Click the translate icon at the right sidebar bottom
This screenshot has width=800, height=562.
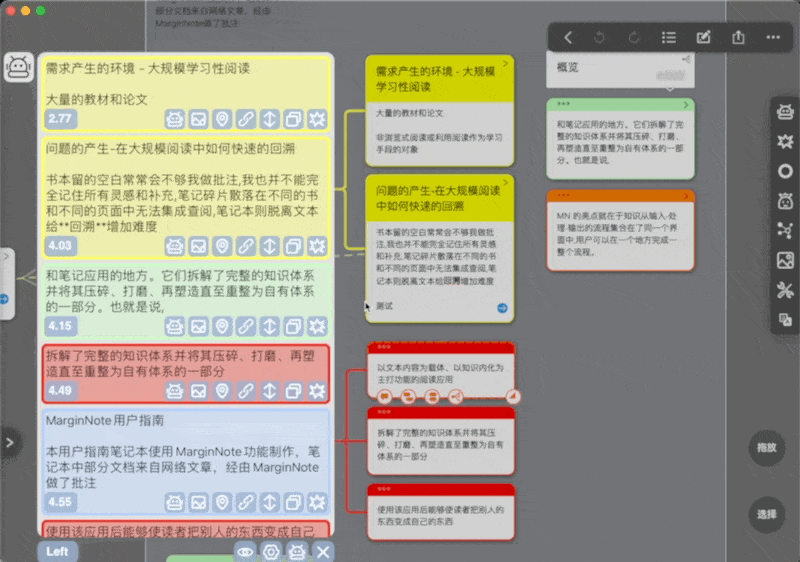click(x=785, y=320)
